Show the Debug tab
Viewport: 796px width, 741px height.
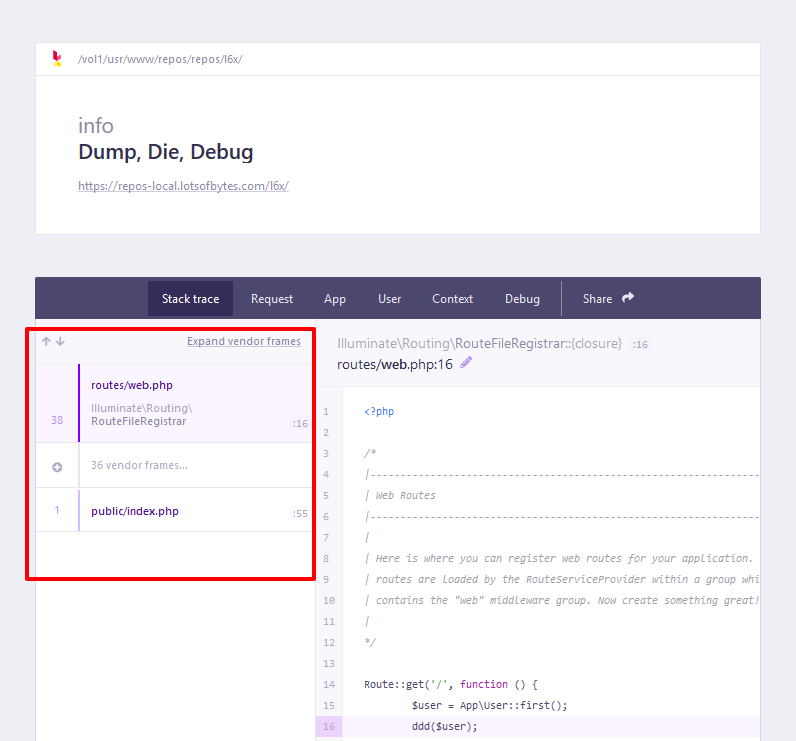(522, 299)
